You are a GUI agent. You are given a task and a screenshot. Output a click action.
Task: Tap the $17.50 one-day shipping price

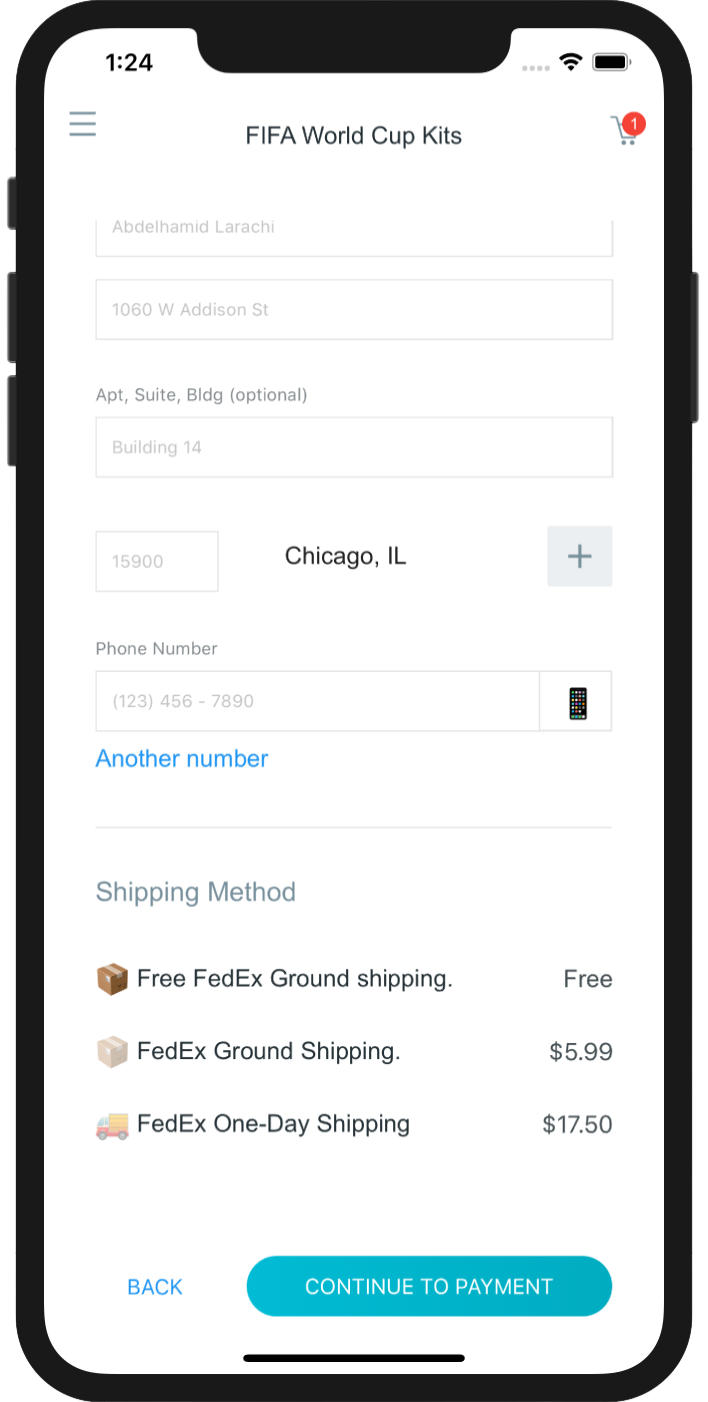577,1125
